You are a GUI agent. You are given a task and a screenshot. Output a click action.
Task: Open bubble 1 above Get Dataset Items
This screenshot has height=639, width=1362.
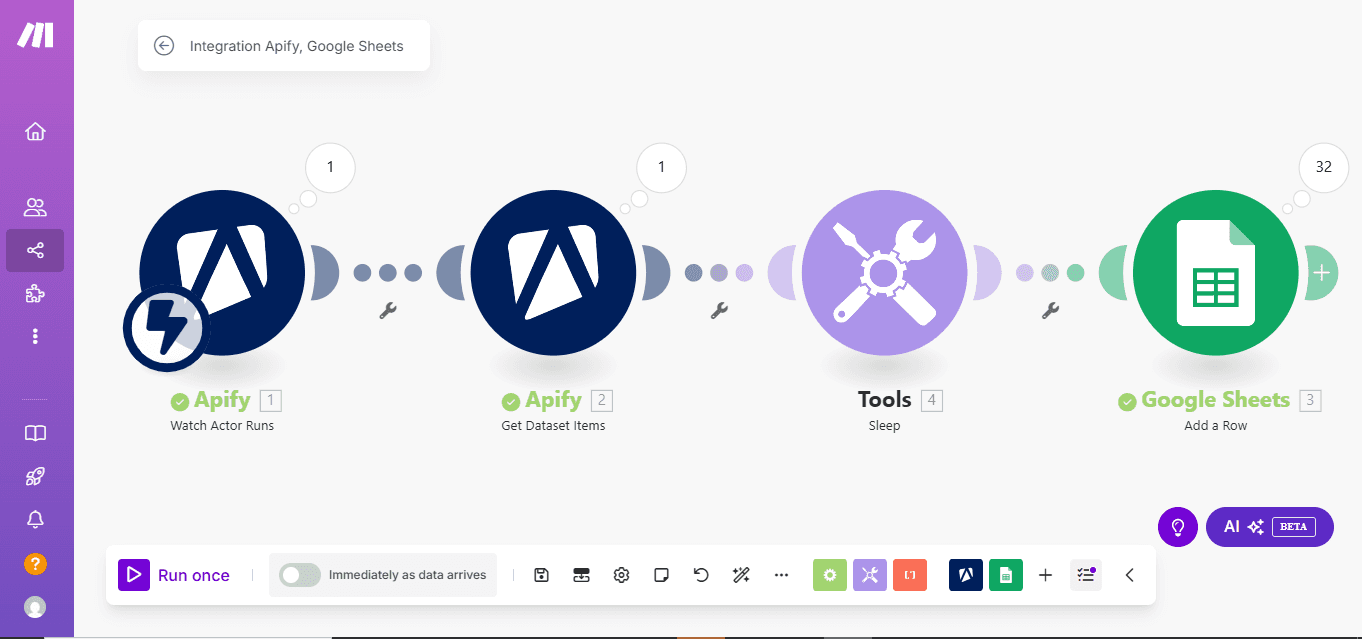coord(661,168)
